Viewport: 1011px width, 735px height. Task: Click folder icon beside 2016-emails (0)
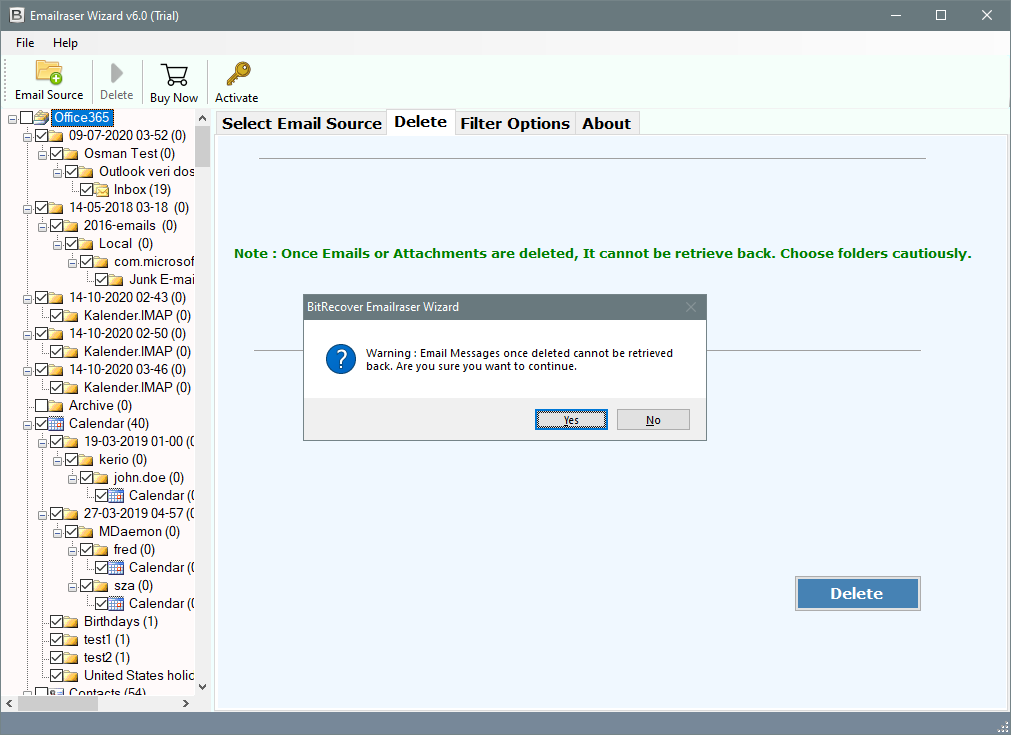coord(72,226)
